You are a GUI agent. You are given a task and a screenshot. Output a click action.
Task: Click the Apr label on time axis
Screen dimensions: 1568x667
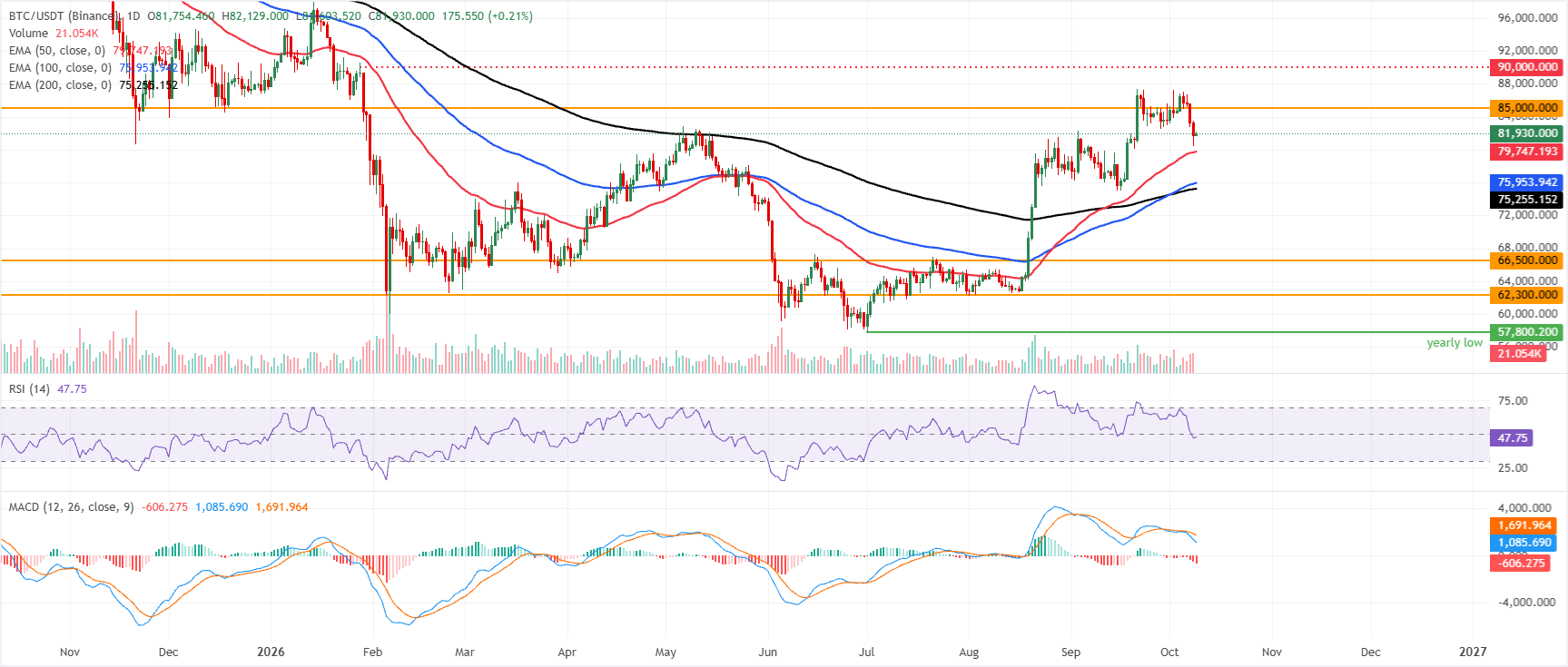(567, 652)
